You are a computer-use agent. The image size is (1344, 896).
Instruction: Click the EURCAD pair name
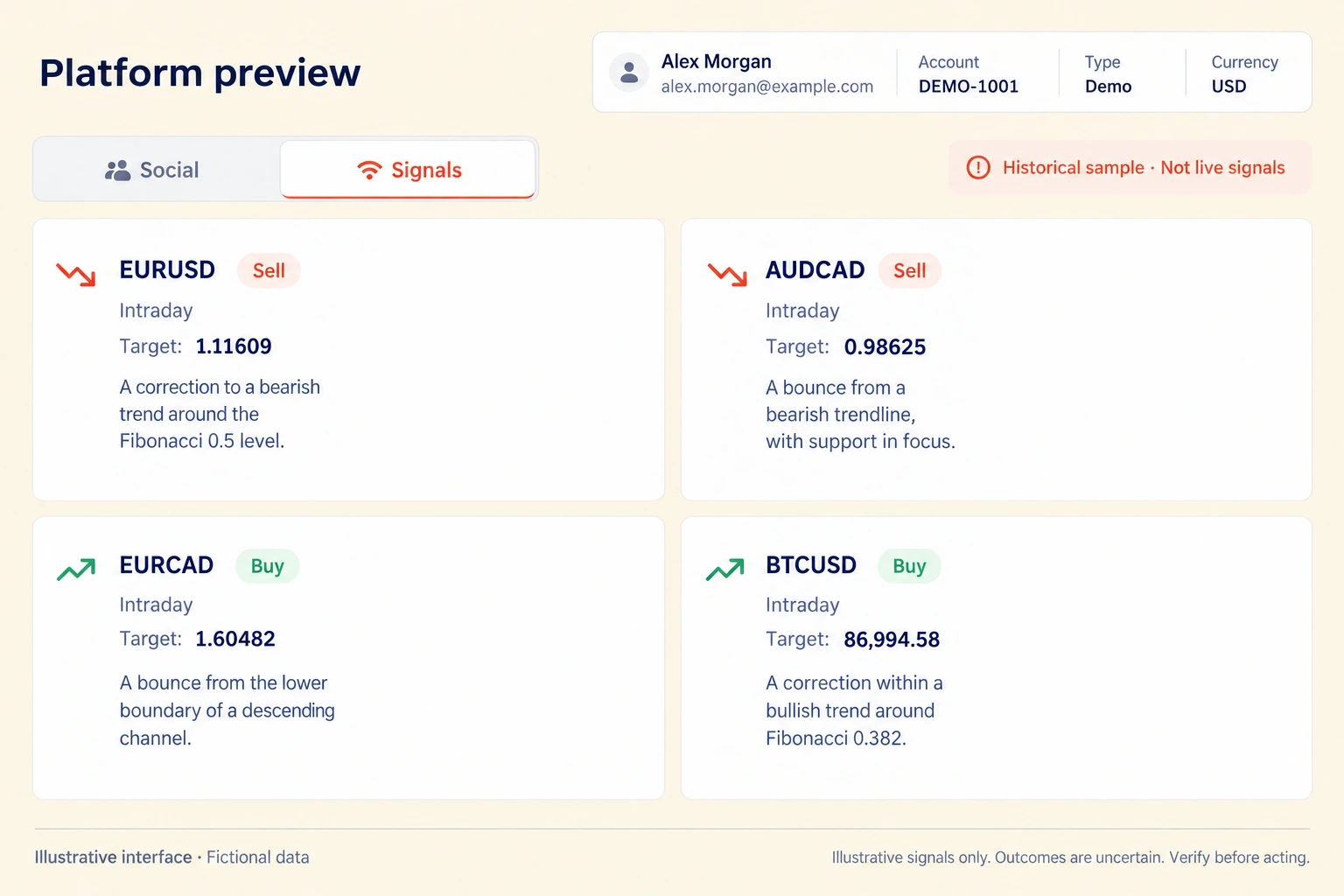click(166, 565)
